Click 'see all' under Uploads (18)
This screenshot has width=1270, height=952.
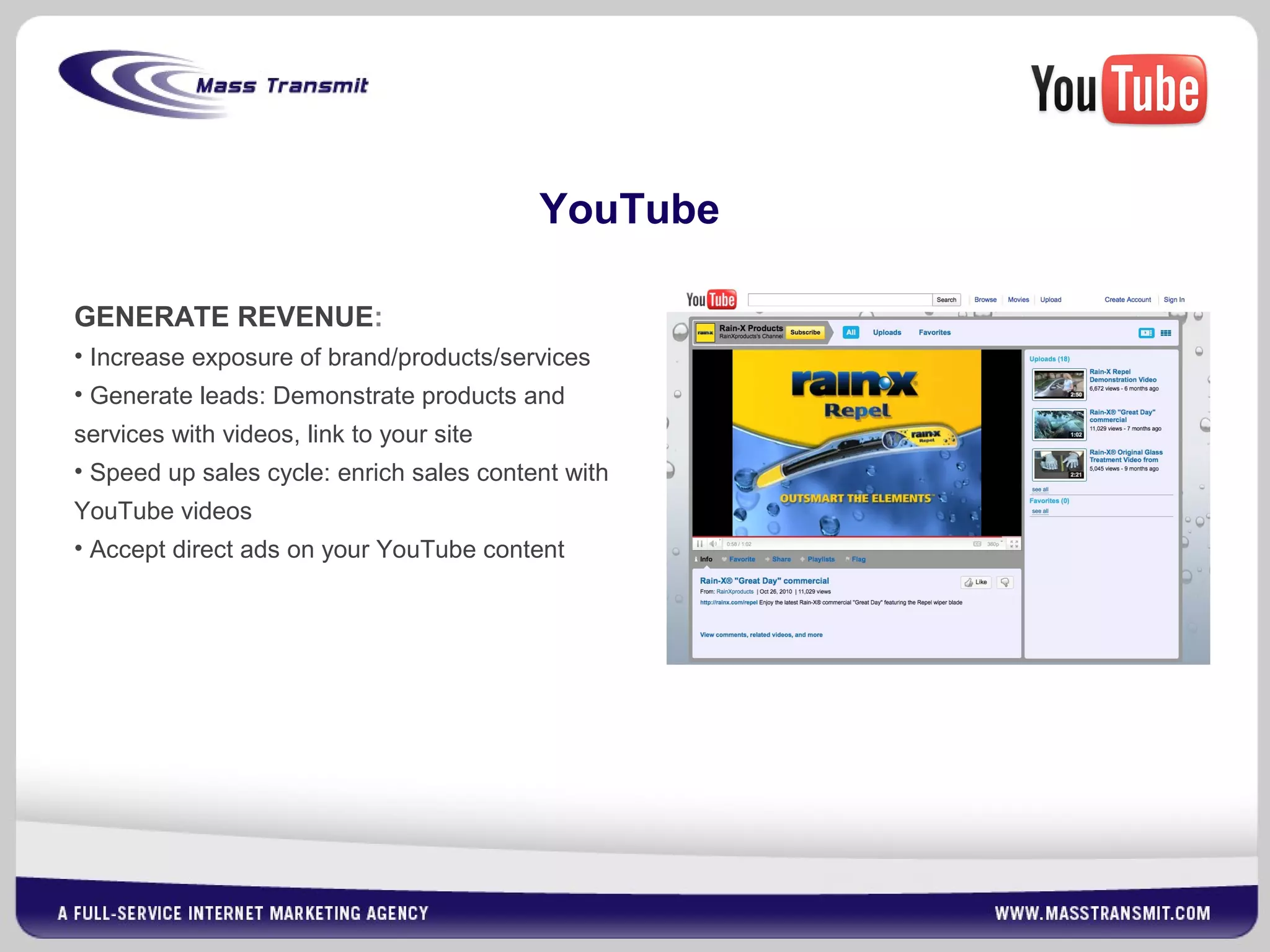click(x=1040, y=490)
